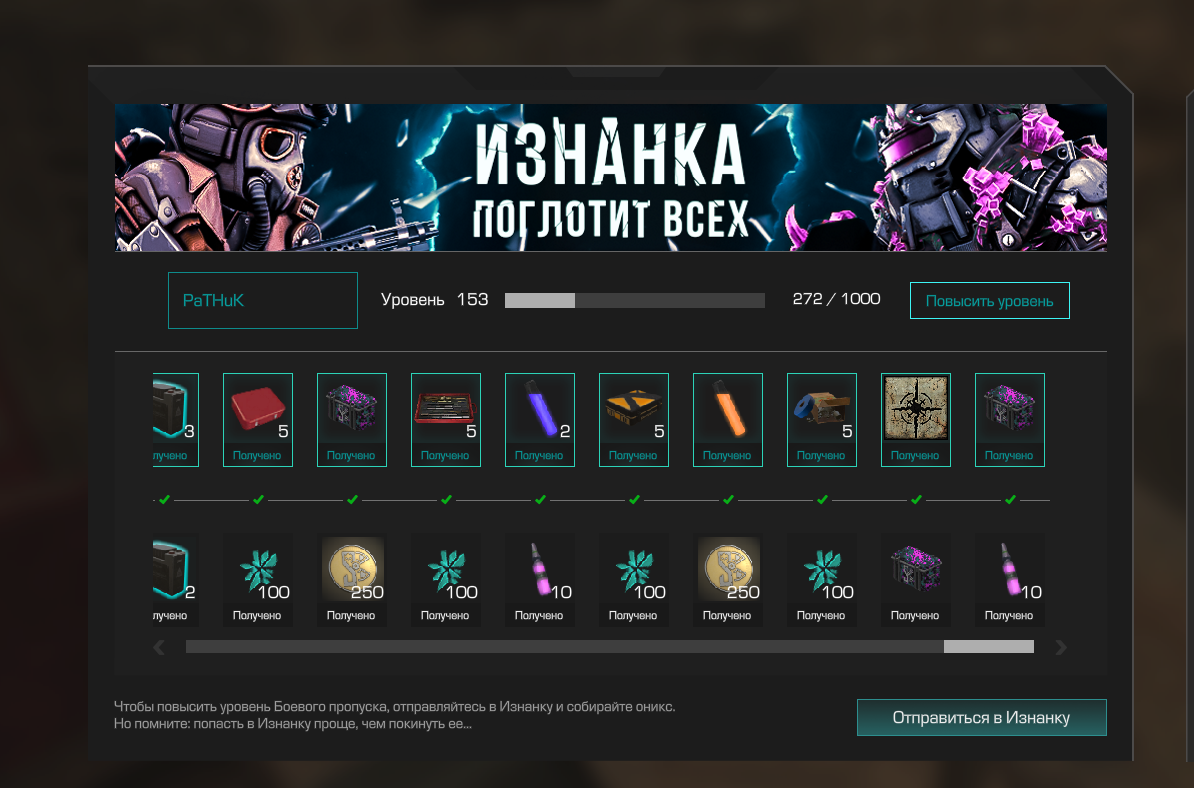
Task: Click the PaTHuK name field
Action: pos(263,300)
